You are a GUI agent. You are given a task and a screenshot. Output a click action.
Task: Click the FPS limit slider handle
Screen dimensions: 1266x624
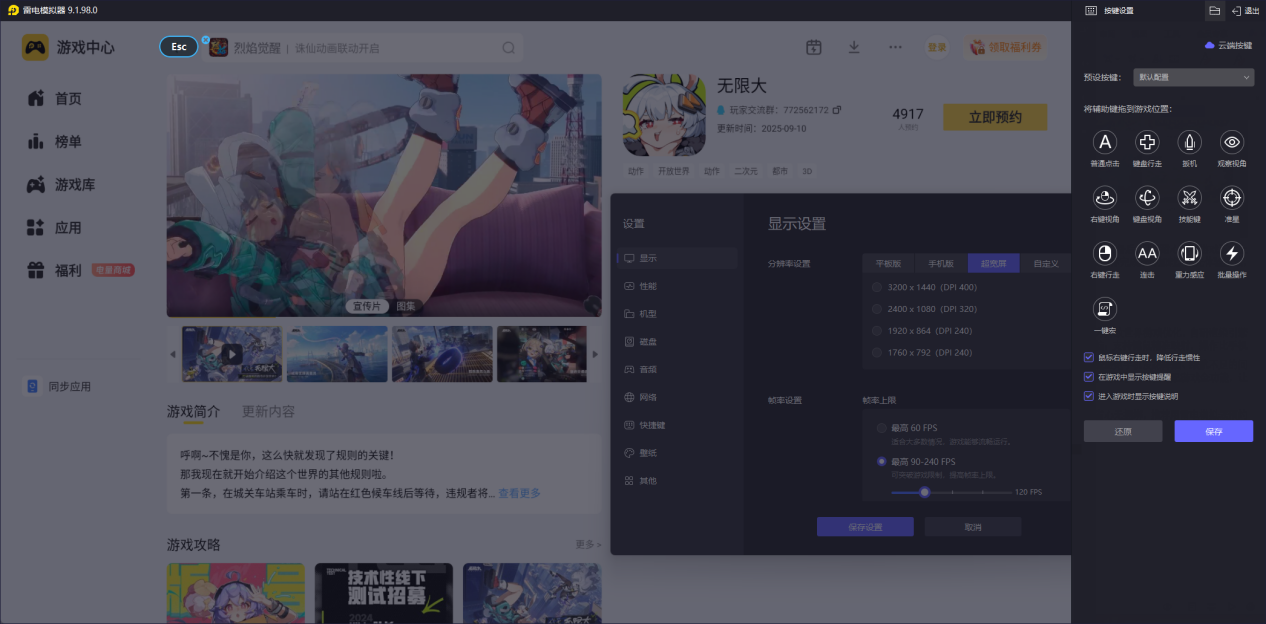click(x=925, y=492)
